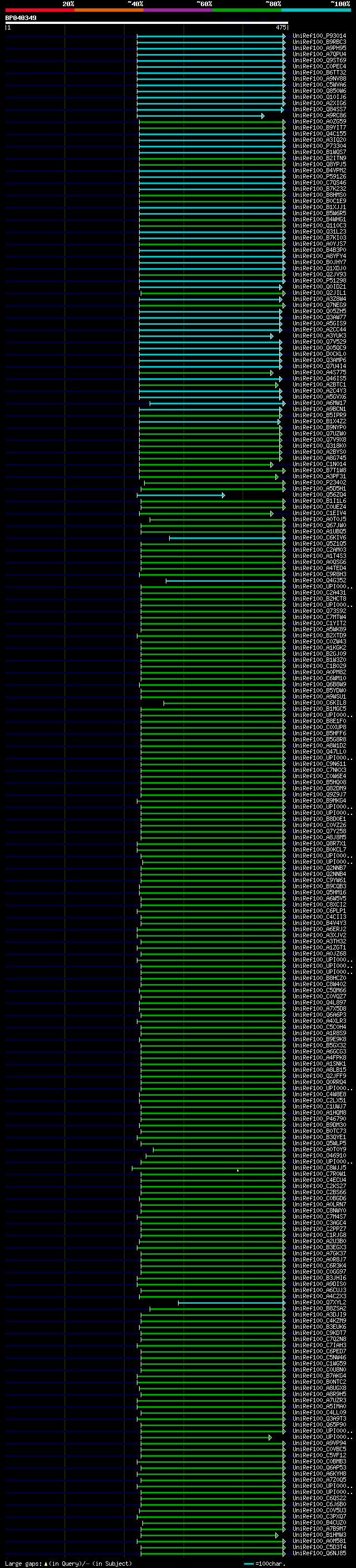
Task: Open UniRef100_C2A431 entry
Action: tap(319, 592)
